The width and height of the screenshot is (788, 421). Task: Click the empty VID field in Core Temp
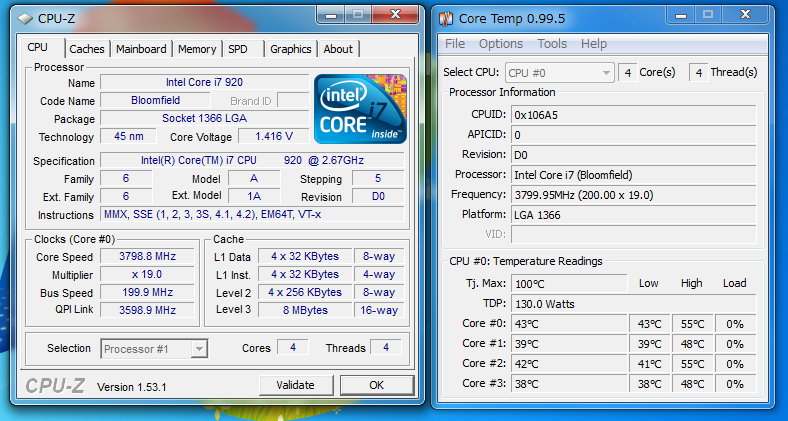[x=634, y=235]
